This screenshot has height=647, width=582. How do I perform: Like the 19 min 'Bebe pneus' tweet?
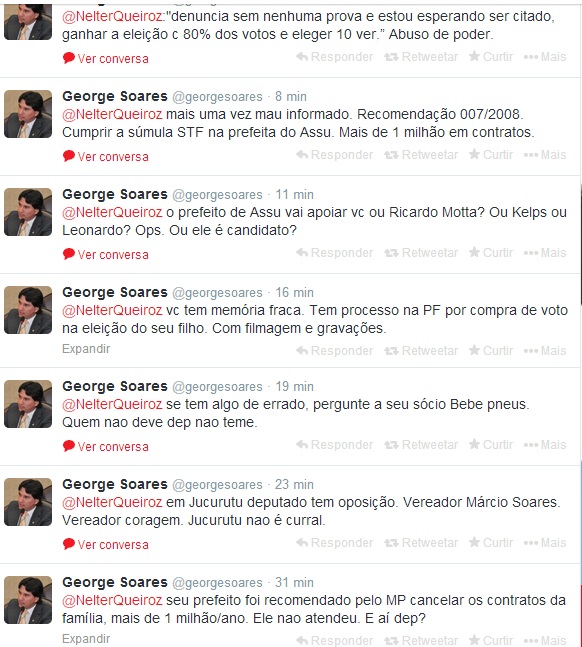pyautogui.click(x=491, y=444)
